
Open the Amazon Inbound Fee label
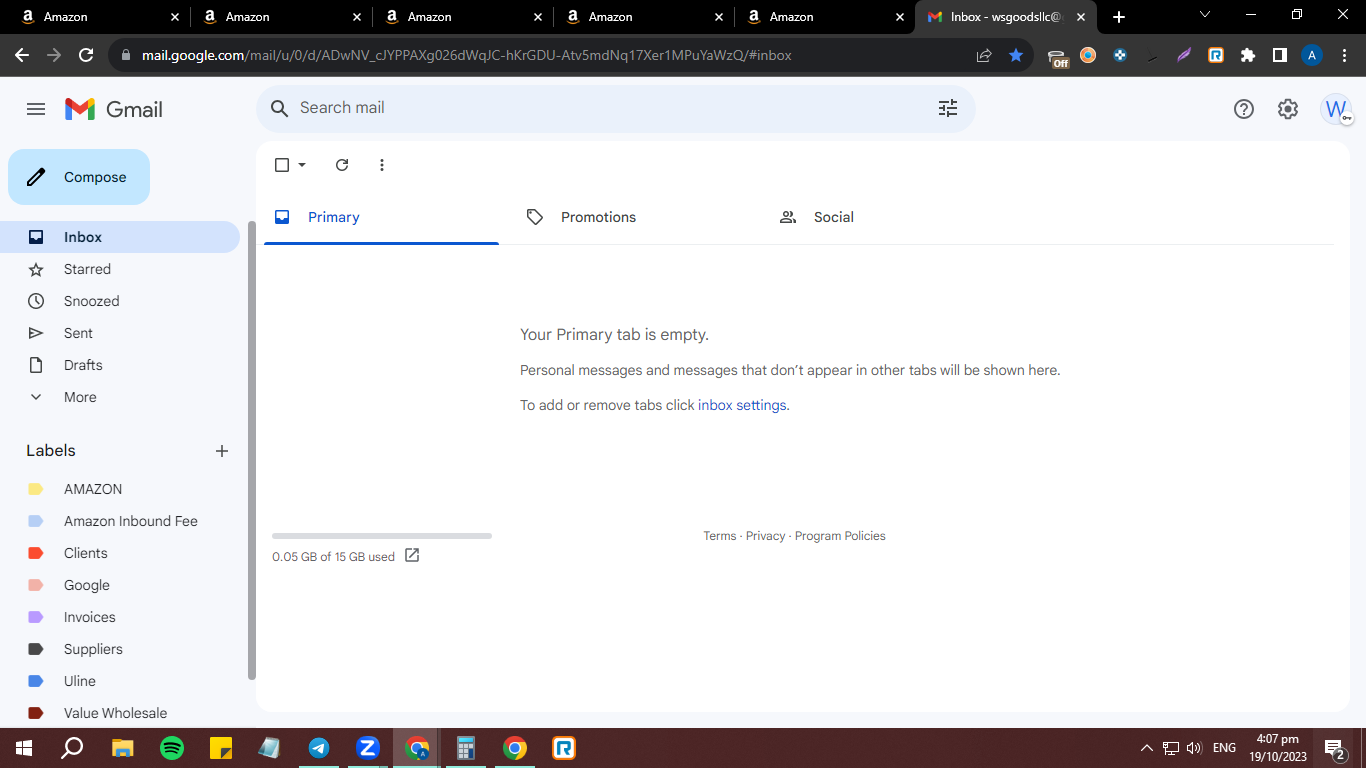tap(120, 521)
